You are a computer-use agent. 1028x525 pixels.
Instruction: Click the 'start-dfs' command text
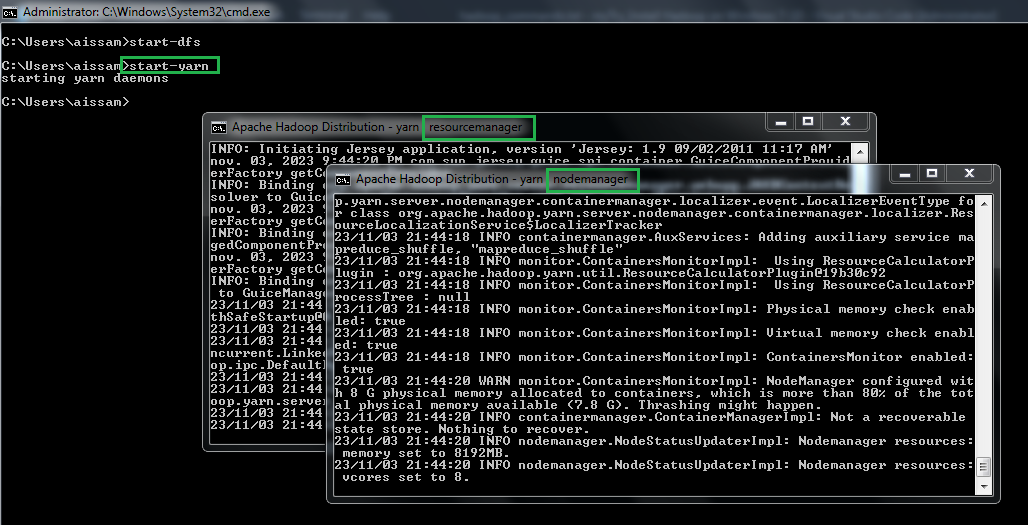click(165, 42)
